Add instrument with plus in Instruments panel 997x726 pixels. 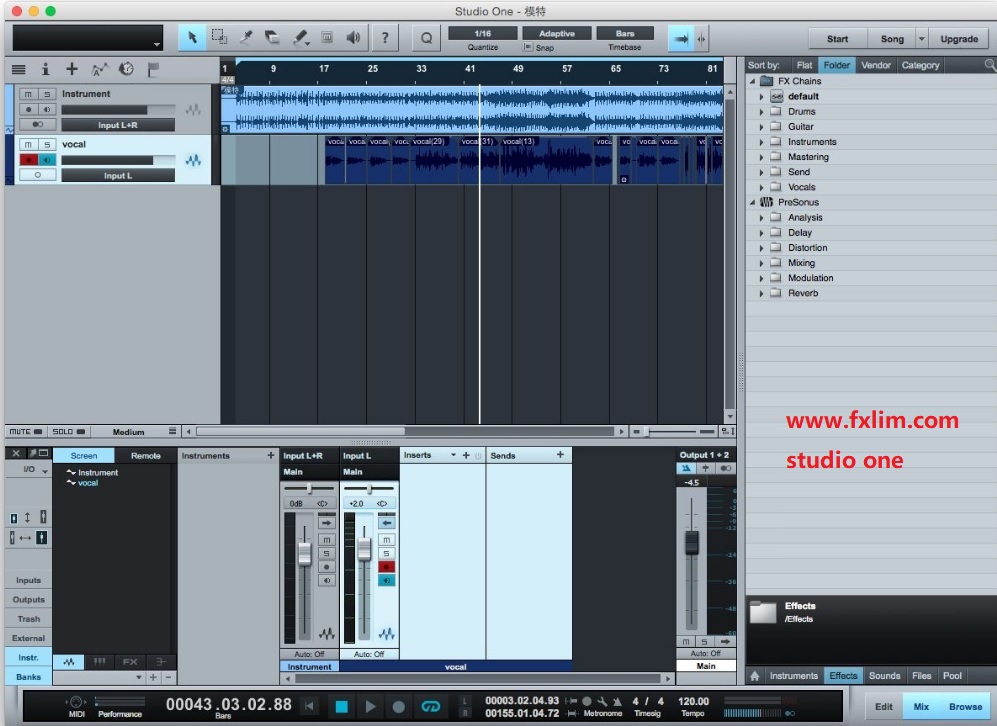pos(271,455)
